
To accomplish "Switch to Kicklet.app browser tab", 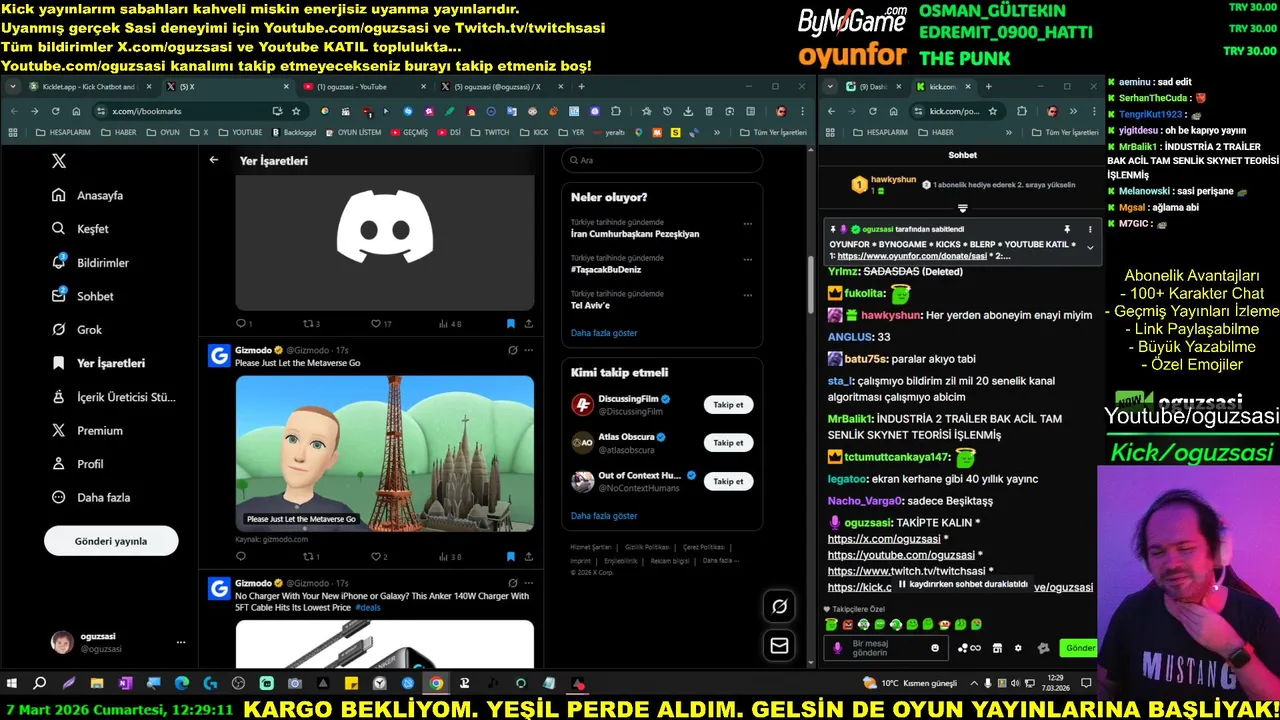I will click(x=88, y=87).
